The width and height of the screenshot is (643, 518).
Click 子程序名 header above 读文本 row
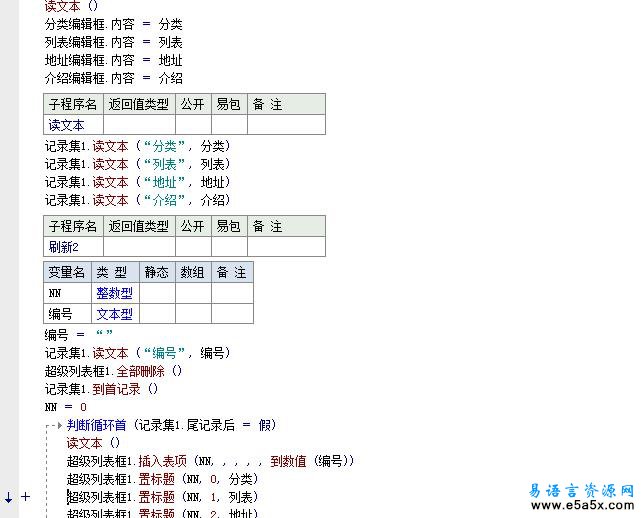pos(73,104)
